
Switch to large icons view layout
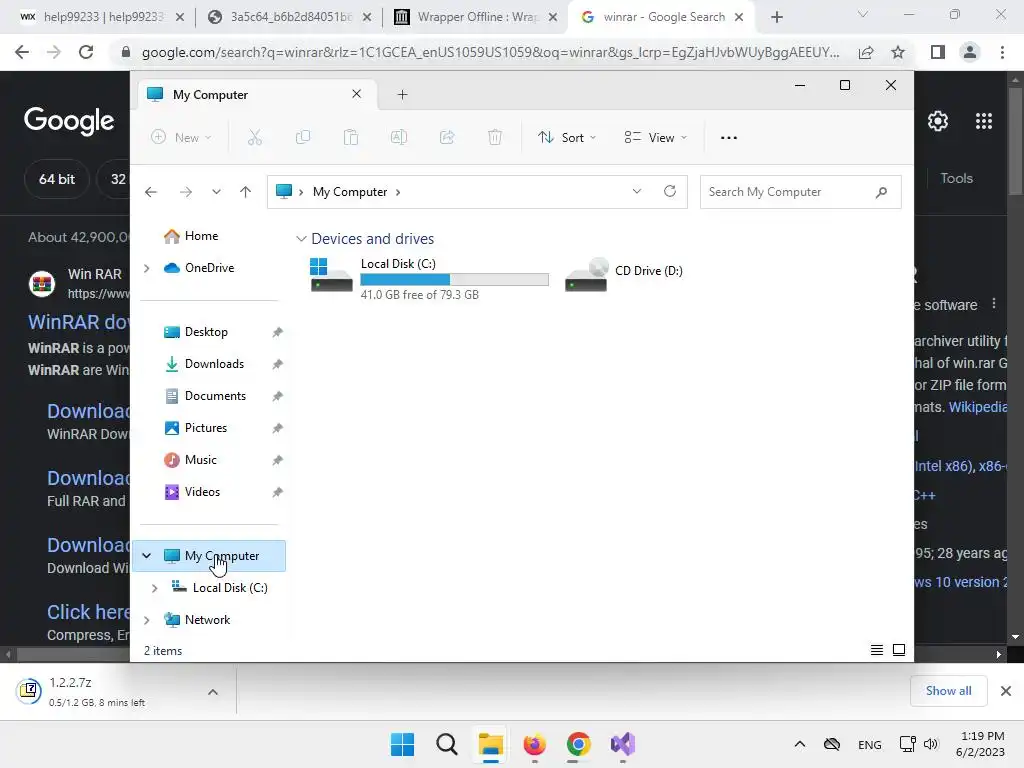pyautogui.click(x=899, y=650)
